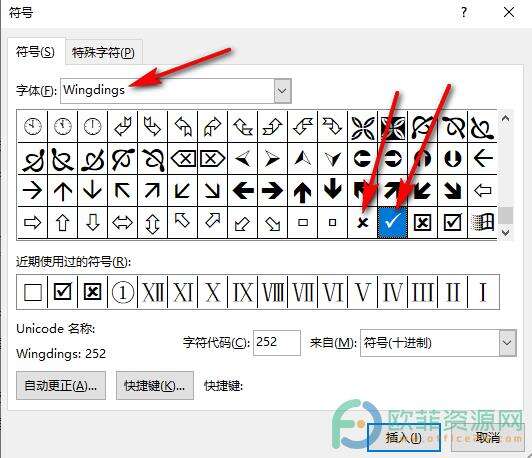
Task: Pick the outlined down arrow symbol
Action: [93, 223]
